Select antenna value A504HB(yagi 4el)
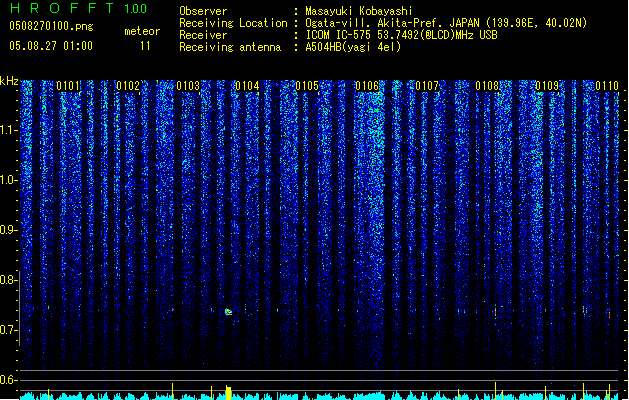 click(353, 47)
